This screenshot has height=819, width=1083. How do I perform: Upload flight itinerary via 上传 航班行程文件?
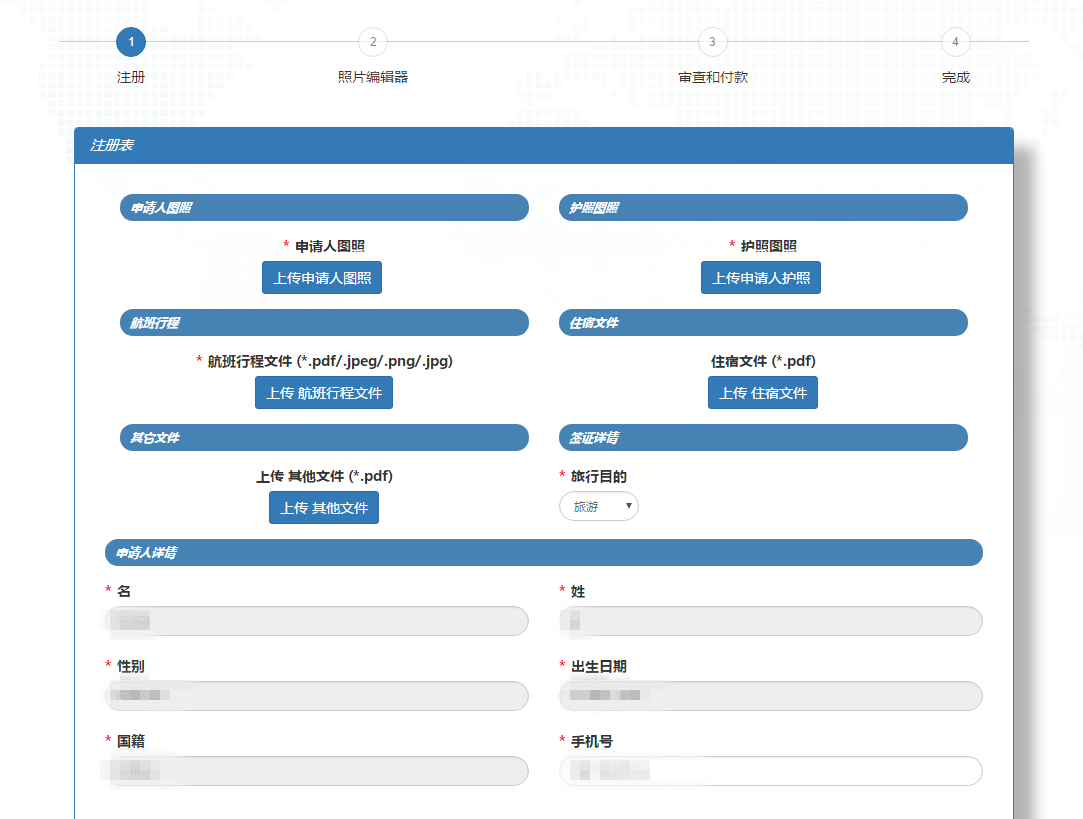tap(324, 393)
